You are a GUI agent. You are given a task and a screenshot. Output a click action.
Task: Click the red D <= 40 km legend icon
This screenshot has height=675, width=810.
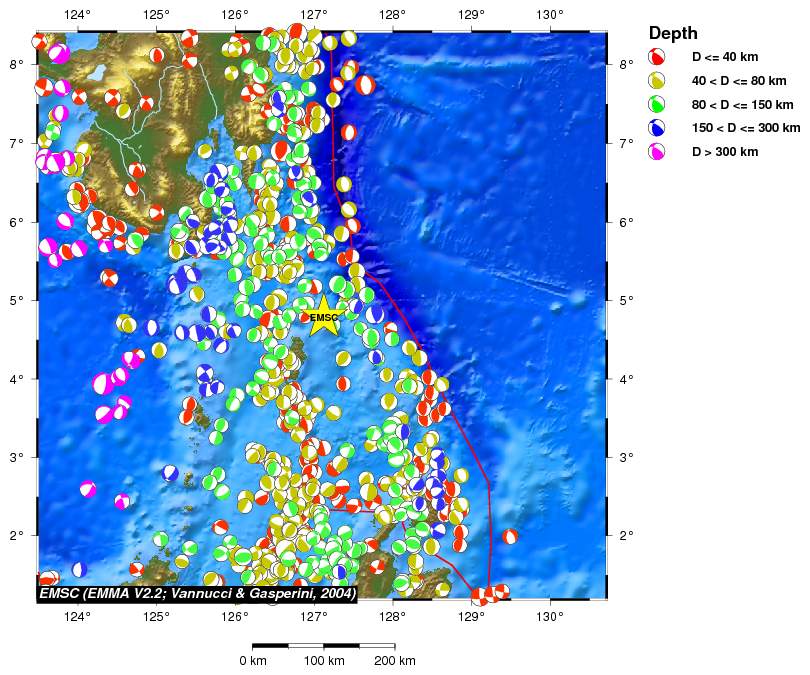[x=658, y=57]
